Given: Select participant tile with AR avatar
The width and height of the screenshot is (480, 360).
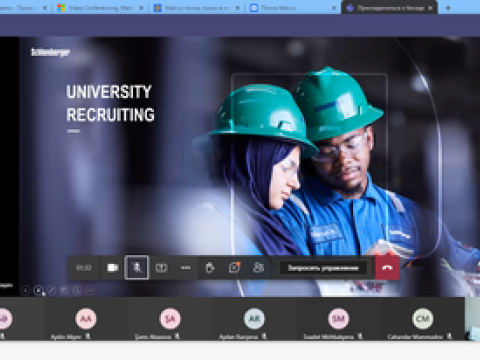Looking at the screenshot, I should coord(254,319).
